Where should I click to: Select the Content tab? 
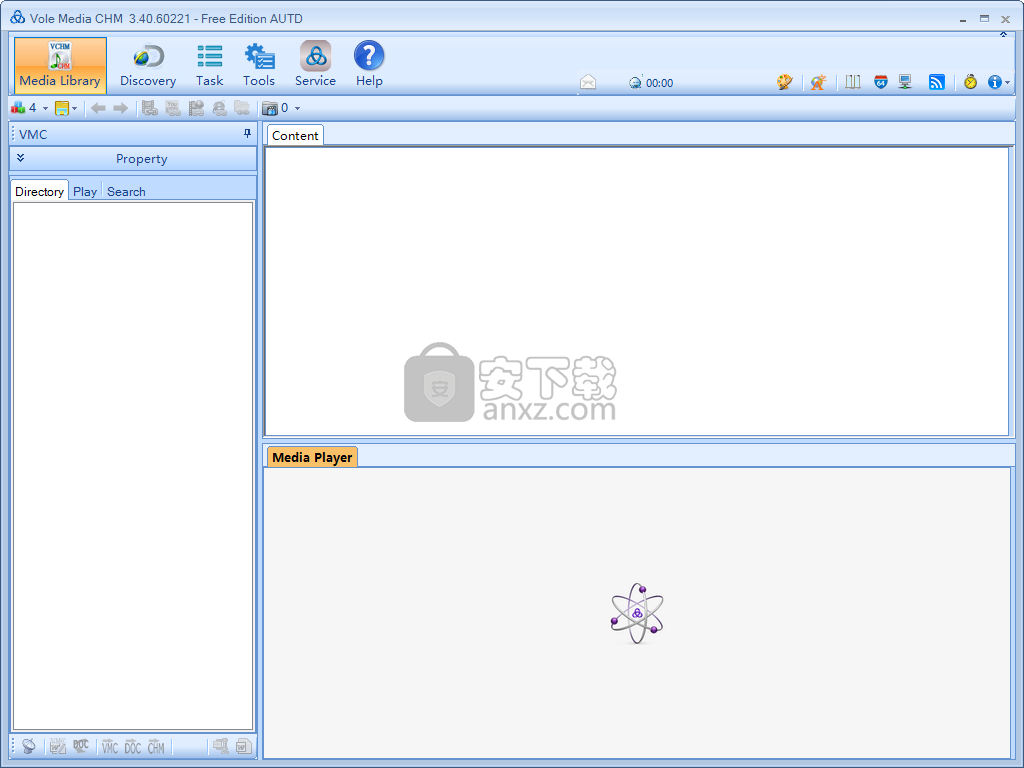[x=295, y=135]
